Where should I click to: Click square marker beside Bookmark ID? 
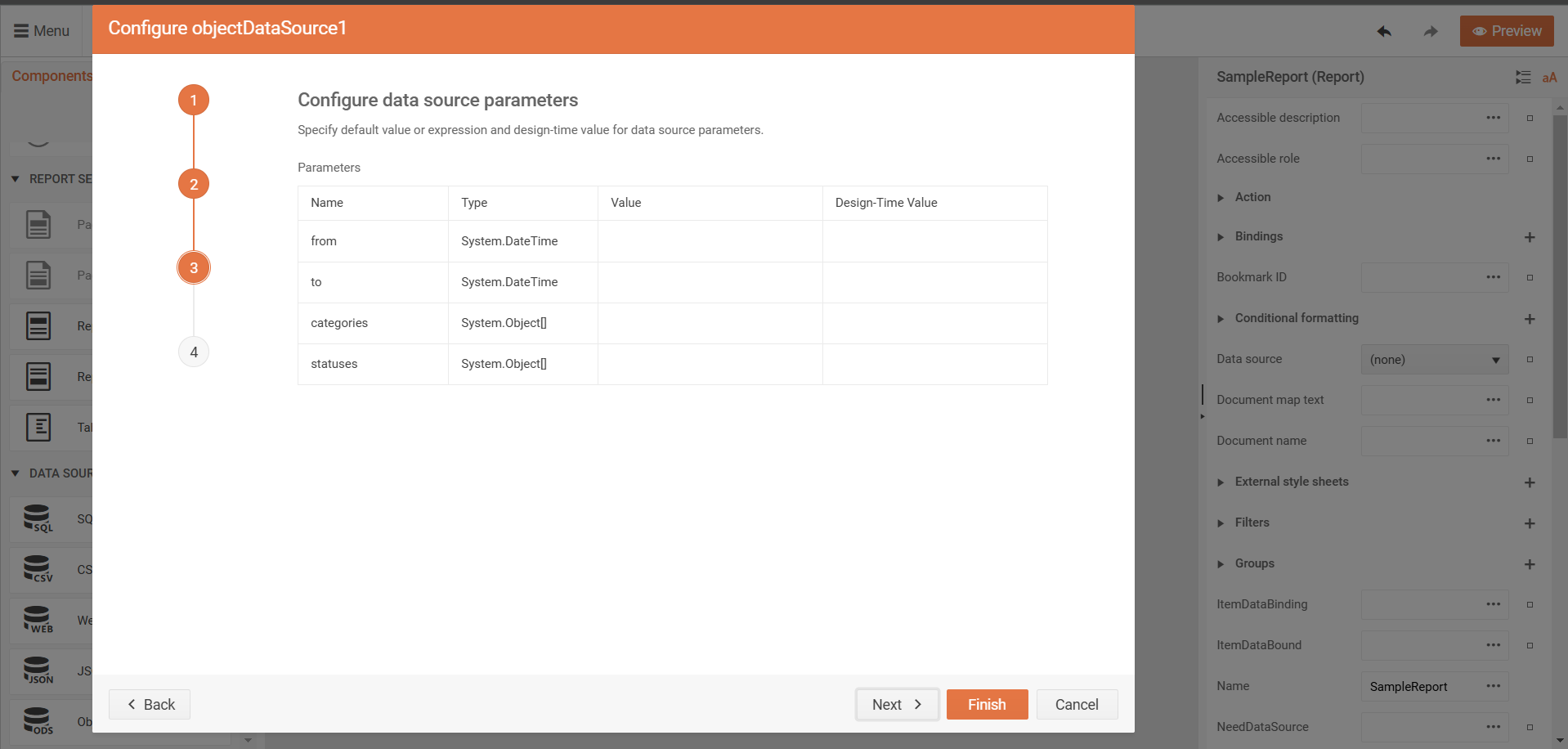1530,277
